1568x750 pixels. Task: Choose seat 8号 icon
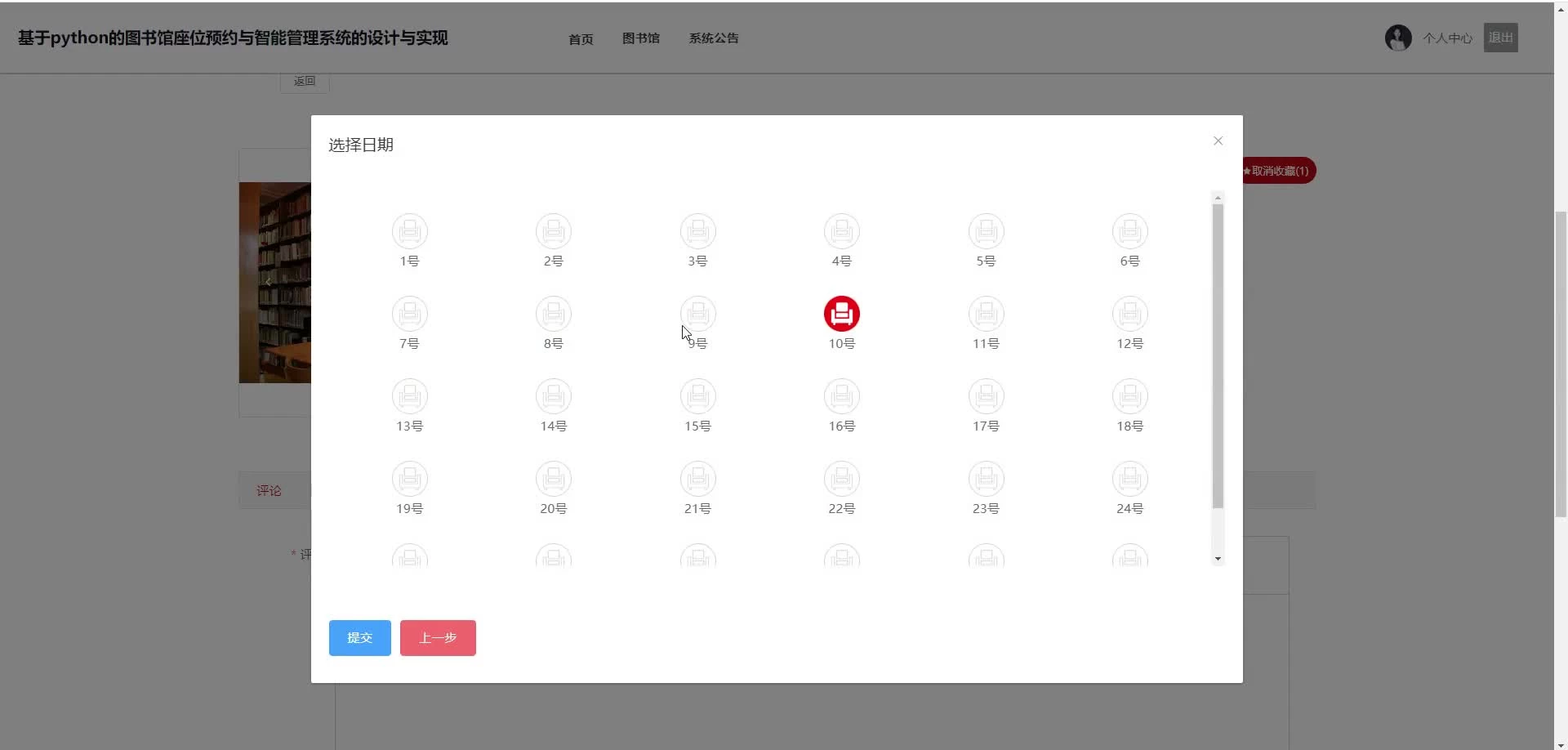[554, 314]
